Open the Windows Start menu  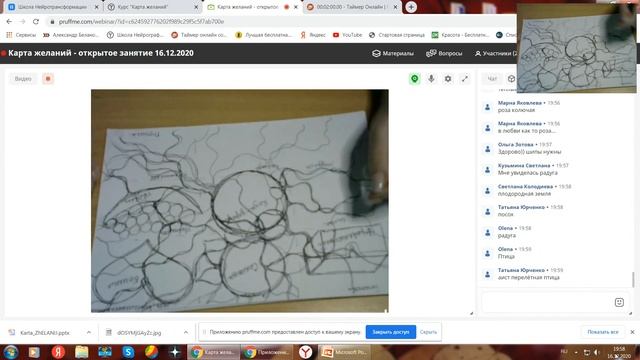[x=11, y=352]
